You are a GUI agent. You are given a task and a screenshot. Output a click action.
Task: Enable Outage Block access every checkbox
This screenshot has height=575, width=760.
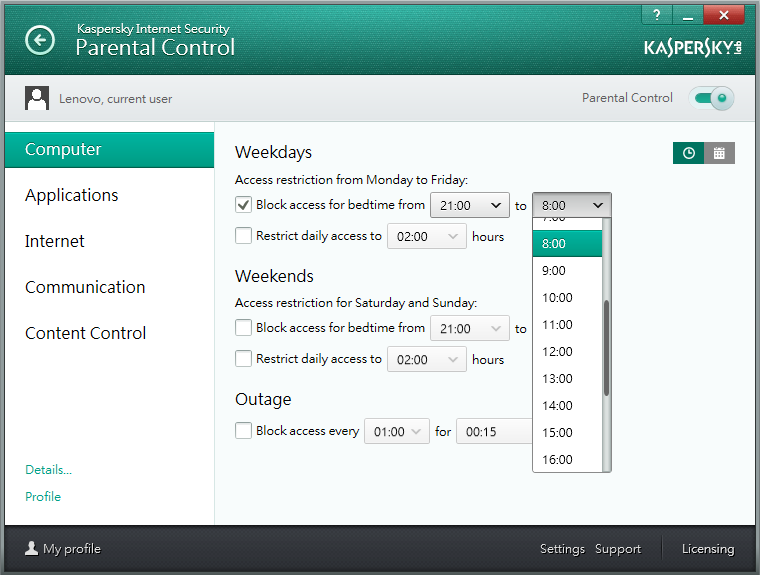[243, 431]
